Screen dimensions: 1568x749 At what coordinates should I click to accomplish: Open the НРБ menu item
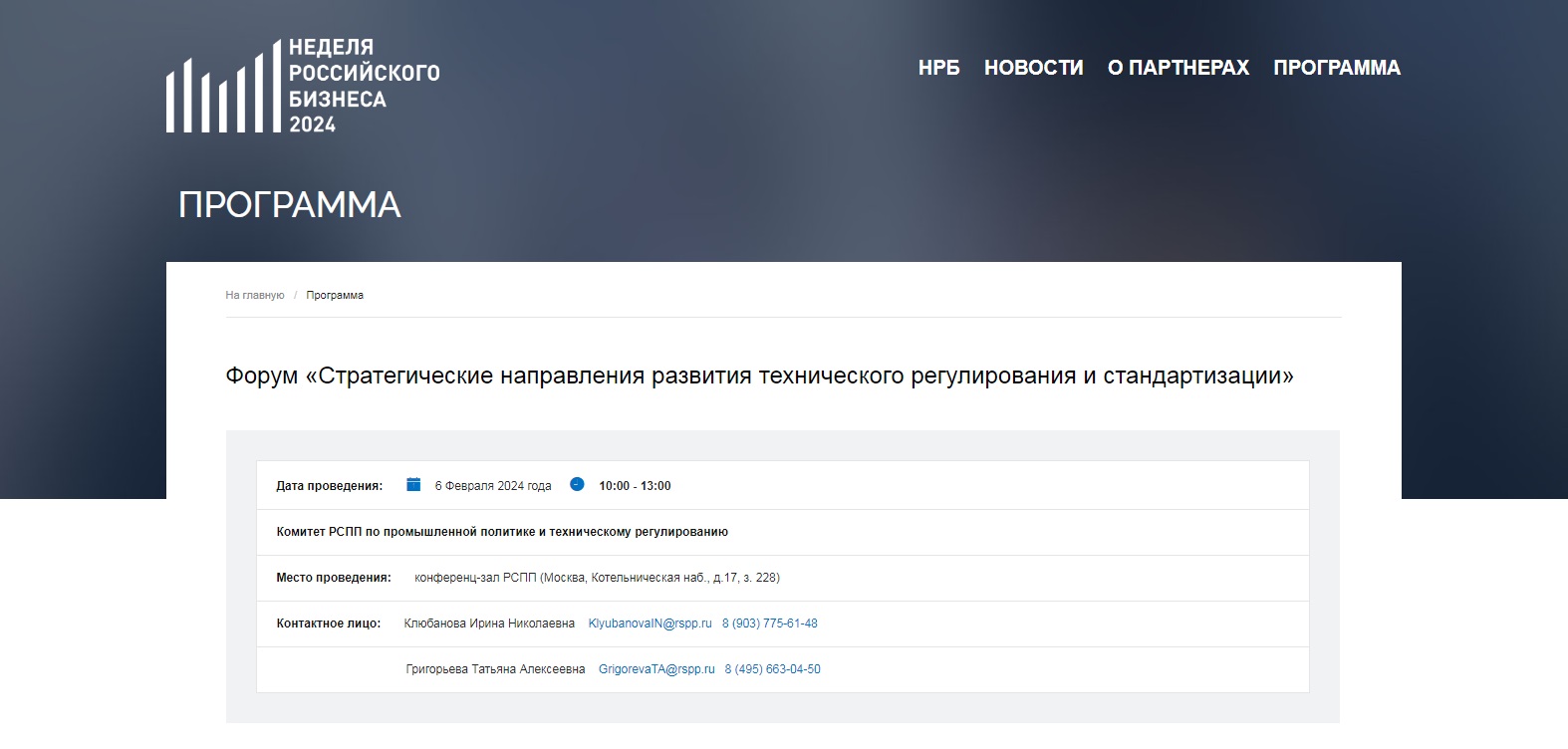tap(938, 68)
